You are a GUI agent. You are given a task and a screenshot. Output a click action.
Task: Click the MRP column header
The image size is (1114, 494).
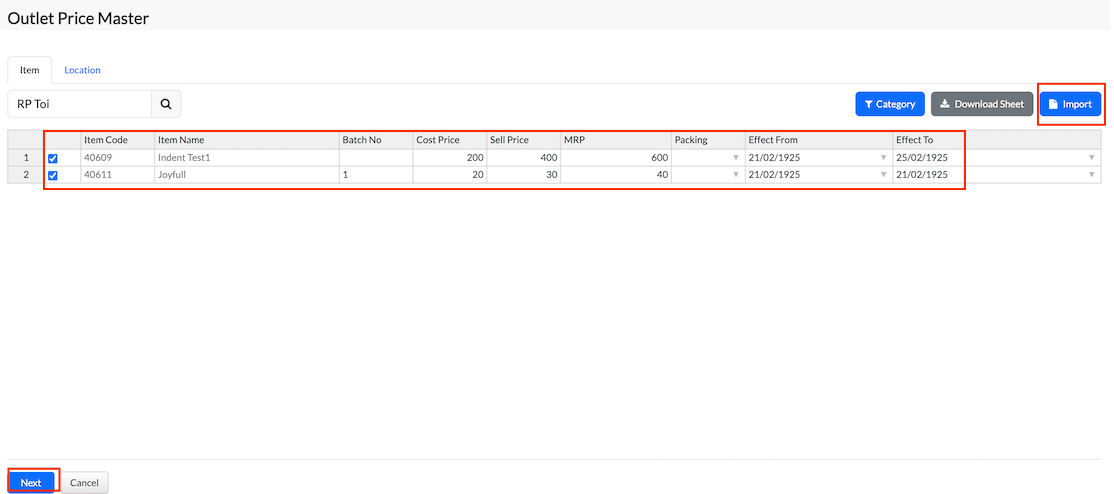point(617,140)
